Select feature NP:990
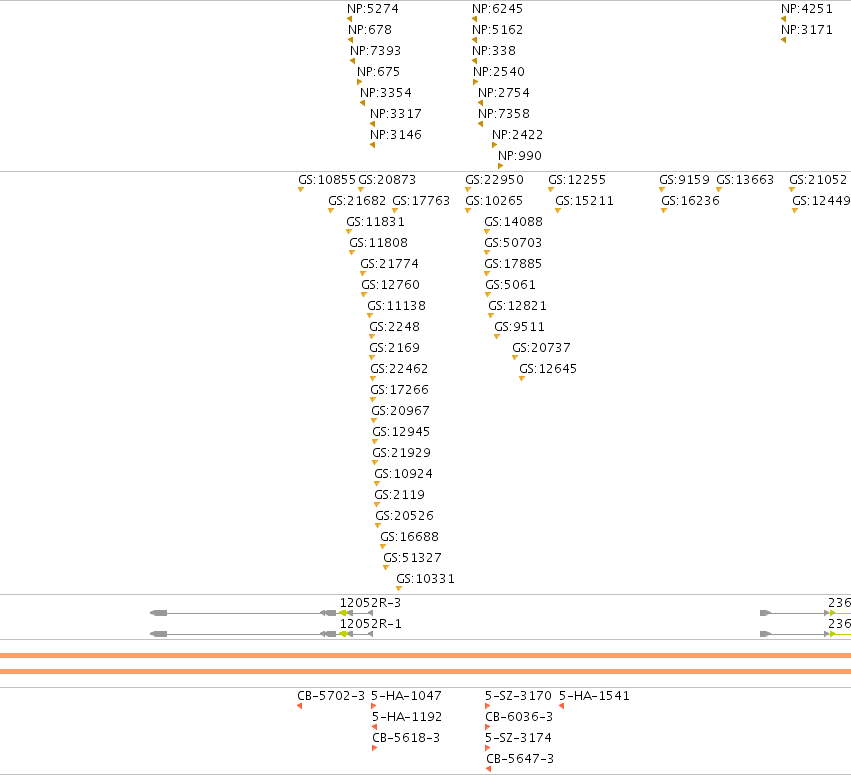851x775 pixels. pos(520,156)
